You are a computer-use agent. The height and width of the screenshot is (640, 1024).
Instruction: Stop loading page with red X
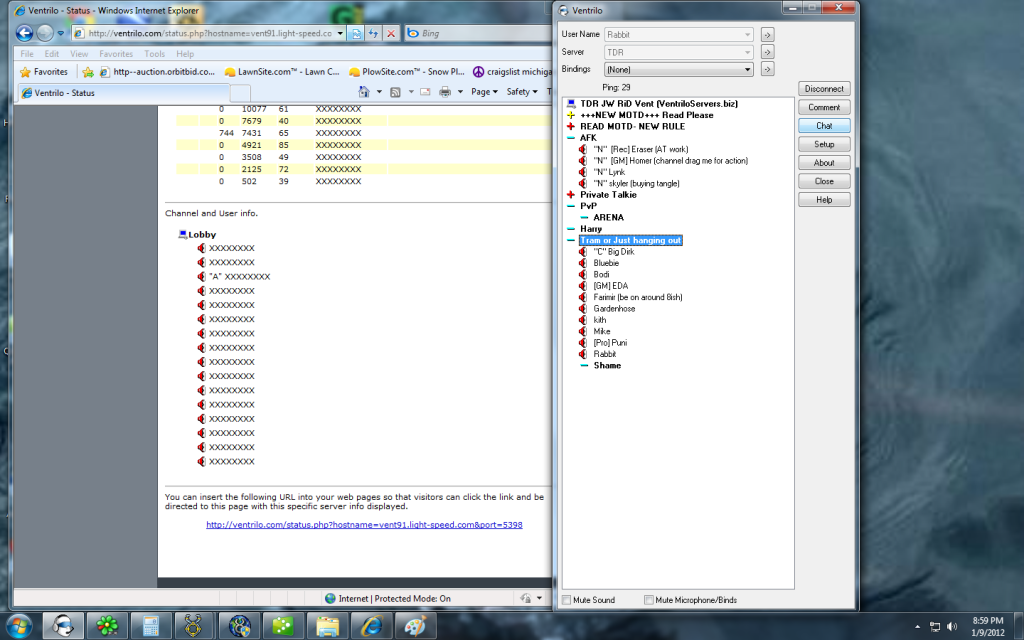391,33
